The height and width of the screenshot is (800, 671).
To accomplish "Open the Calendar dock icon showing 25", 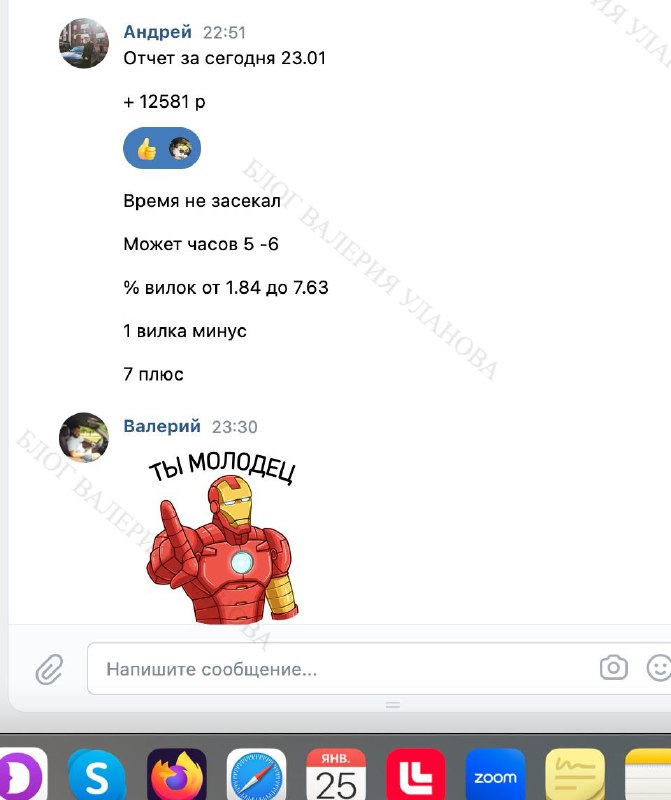I will [336, 774].
